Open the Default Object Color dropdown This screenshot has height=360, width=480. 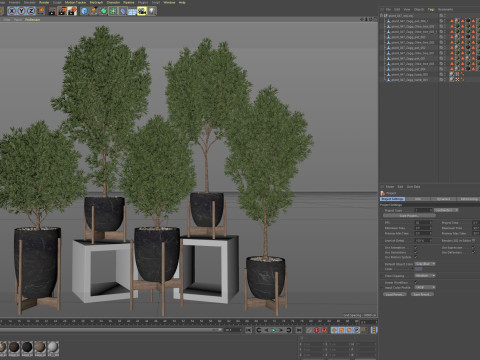tap(425, 264)
